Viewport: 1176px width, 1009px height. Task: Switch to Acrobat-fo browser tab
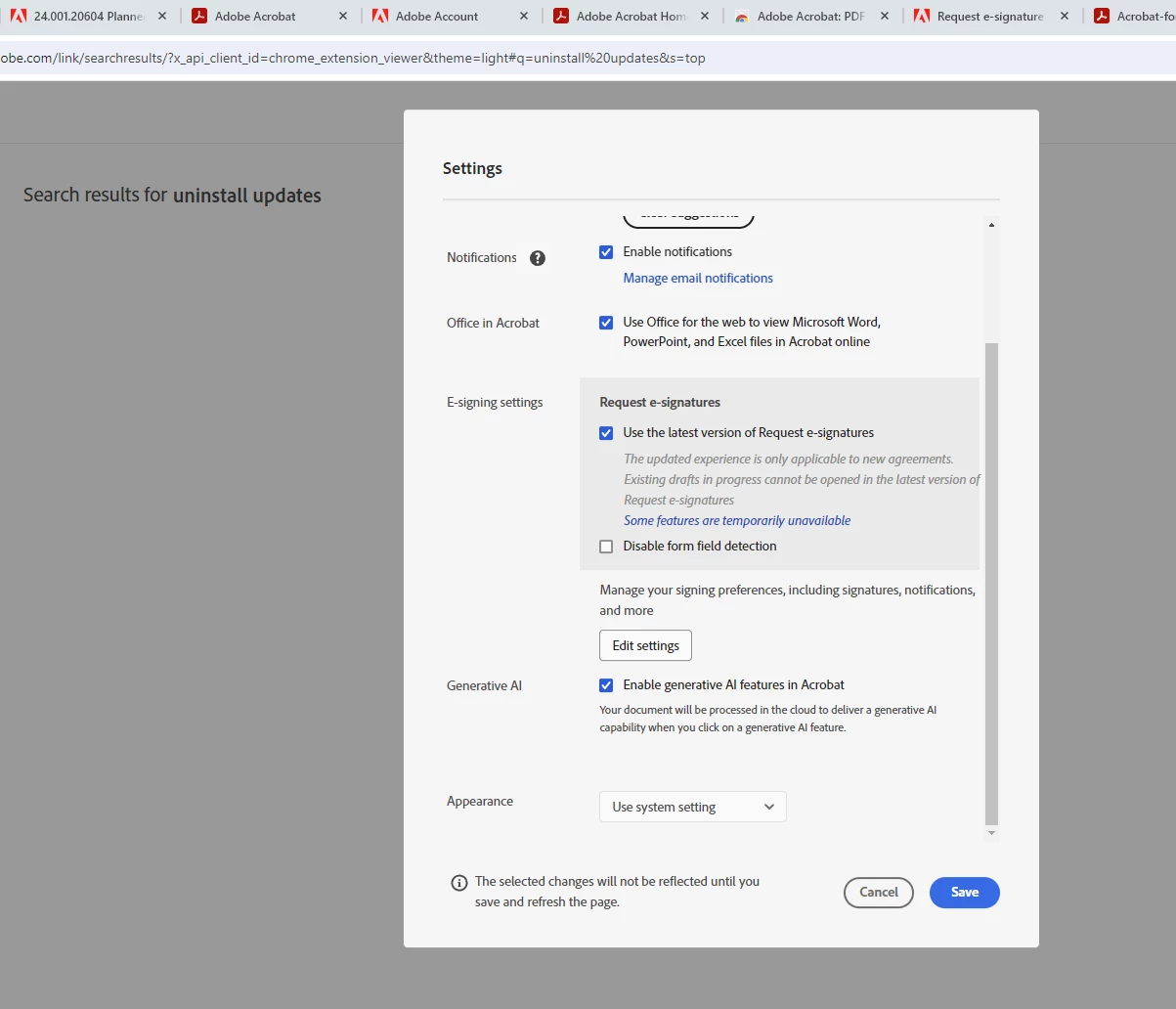pyautogui.click(x=1134, y=17)
